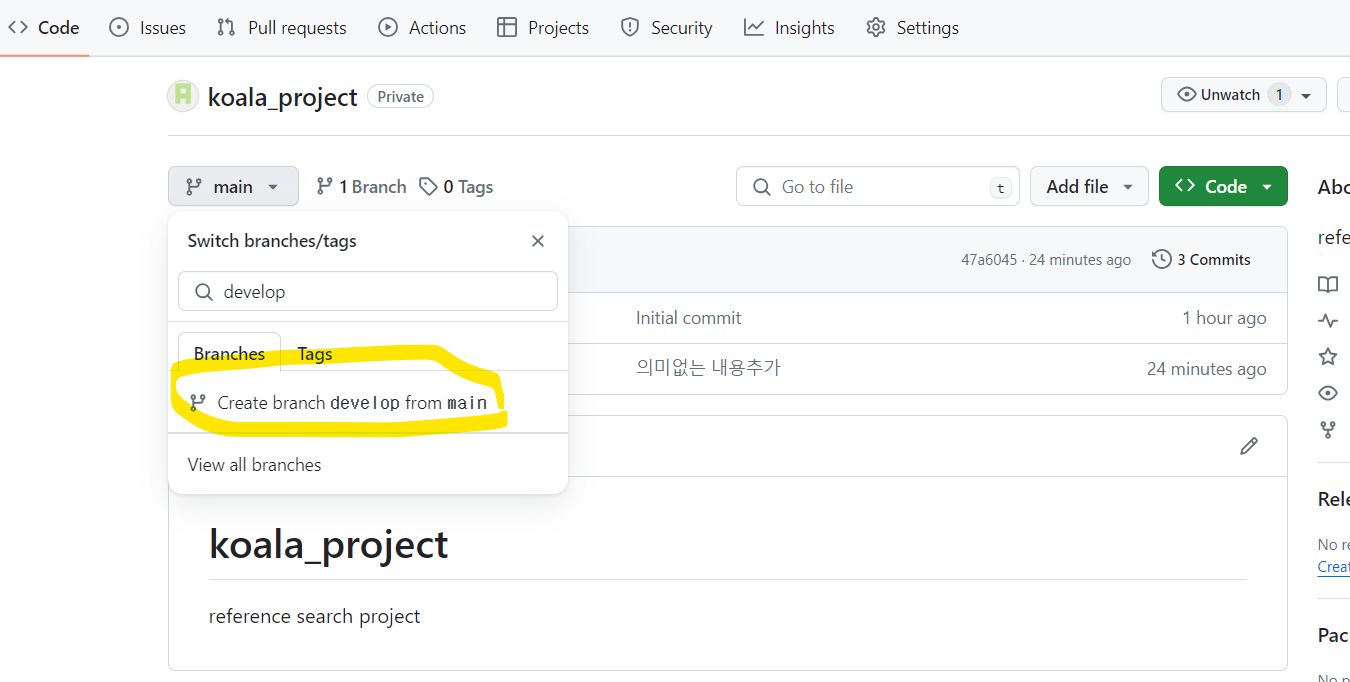Click View all branches link

coord(255,465)
